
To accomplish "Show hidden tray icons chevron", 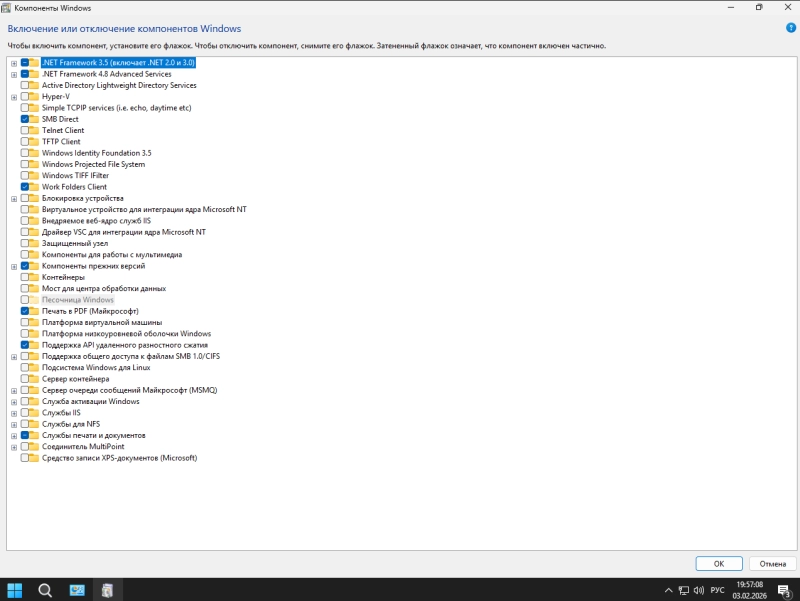I will pyautogui.click(x=668, y=590).
